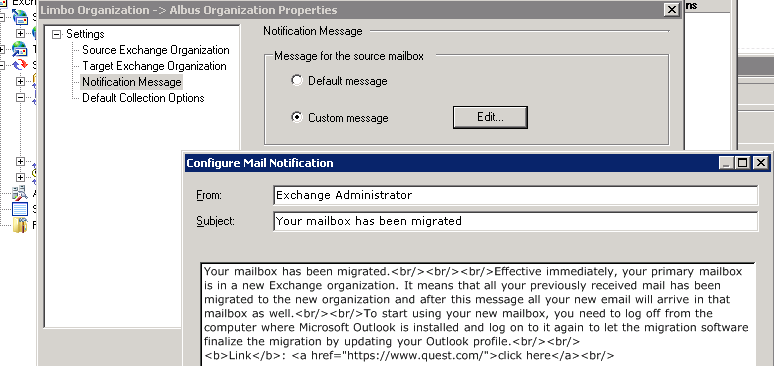Screen dimensions: 774x366
Task: Select Notification Message in settings tree
Action: [132, 82]
